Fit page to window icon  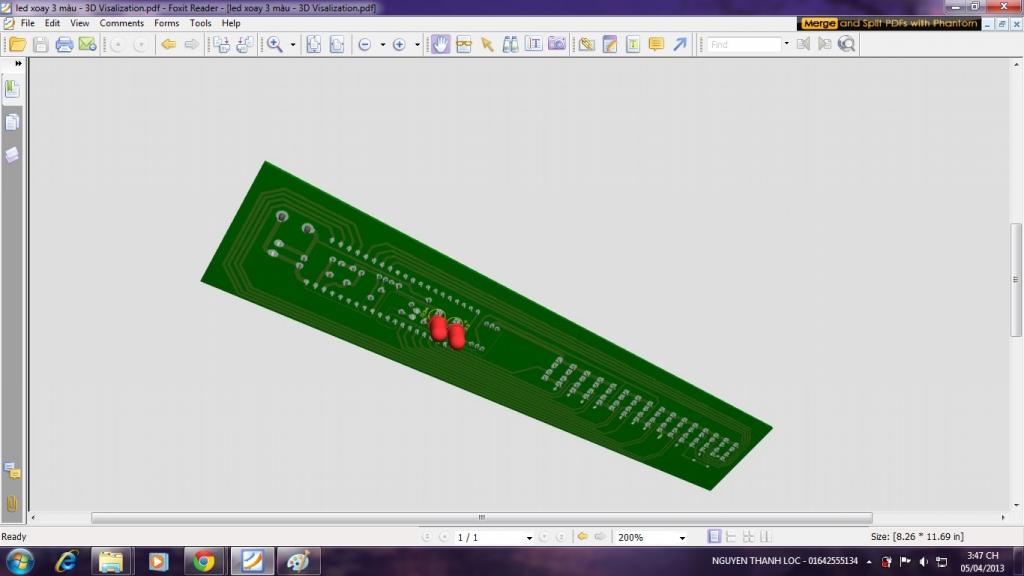point(313,44)
